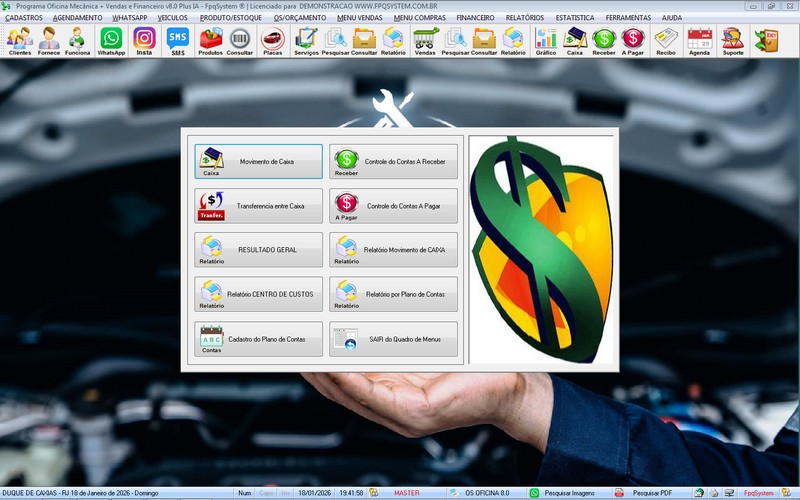The height and width of the screenshot is (500, 800).
Task: Click SAIR do Quadro de Menus button
Action: (393, 339)
